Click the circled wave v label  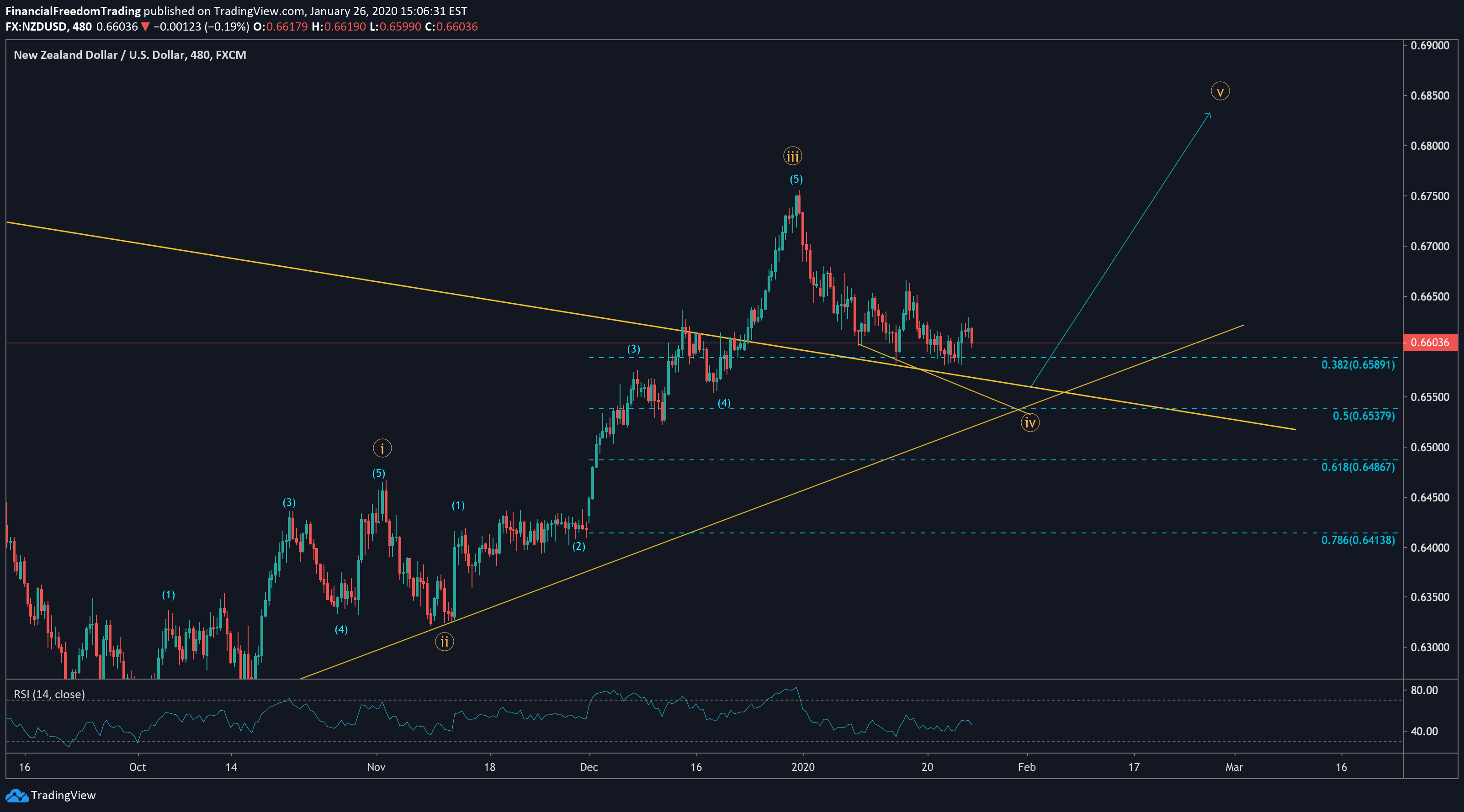[x=1220, y=91]
